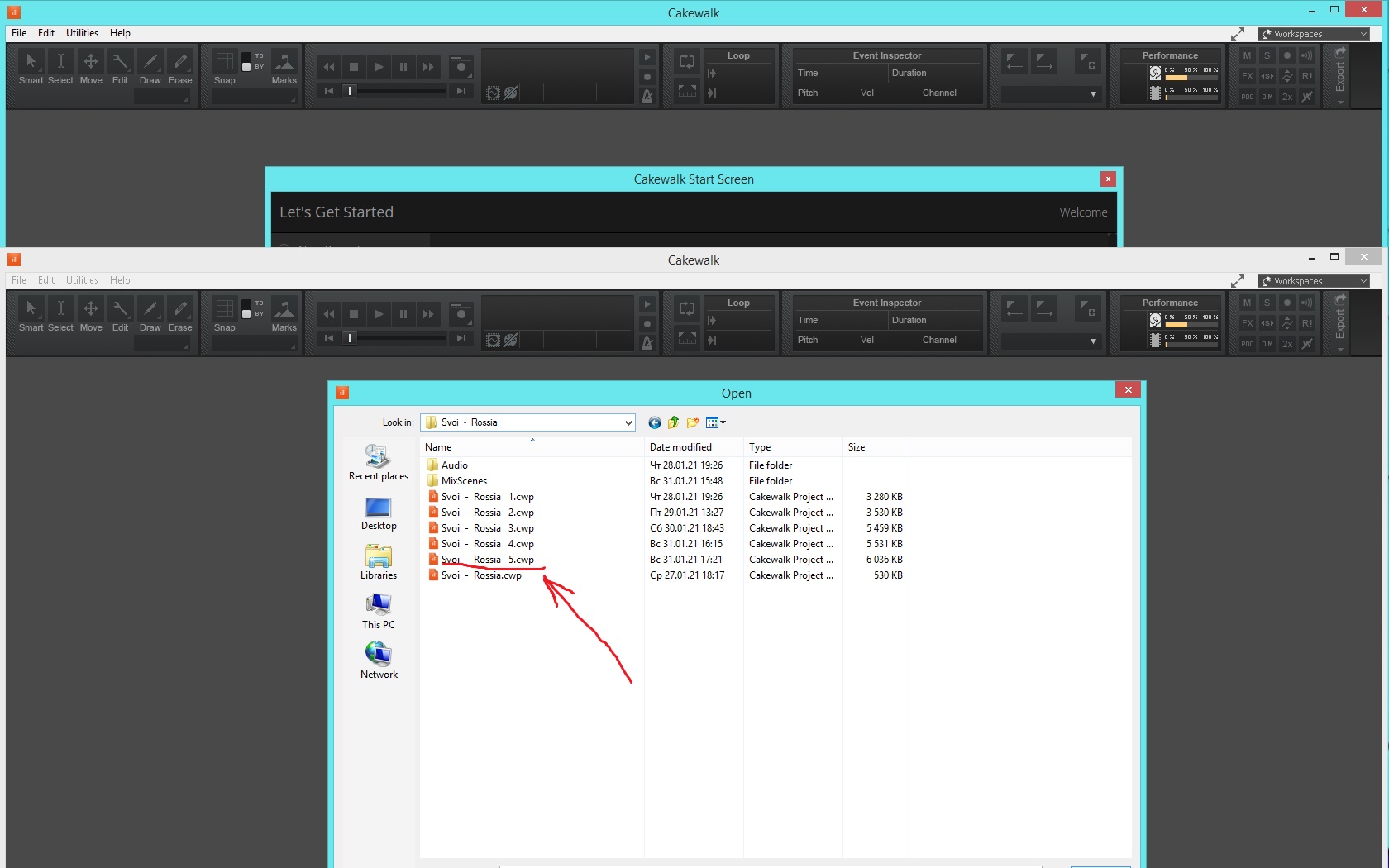1389x868 pixels.
Task: Open the View Menu dropdown in Open dialog
Action: (716, 422)
